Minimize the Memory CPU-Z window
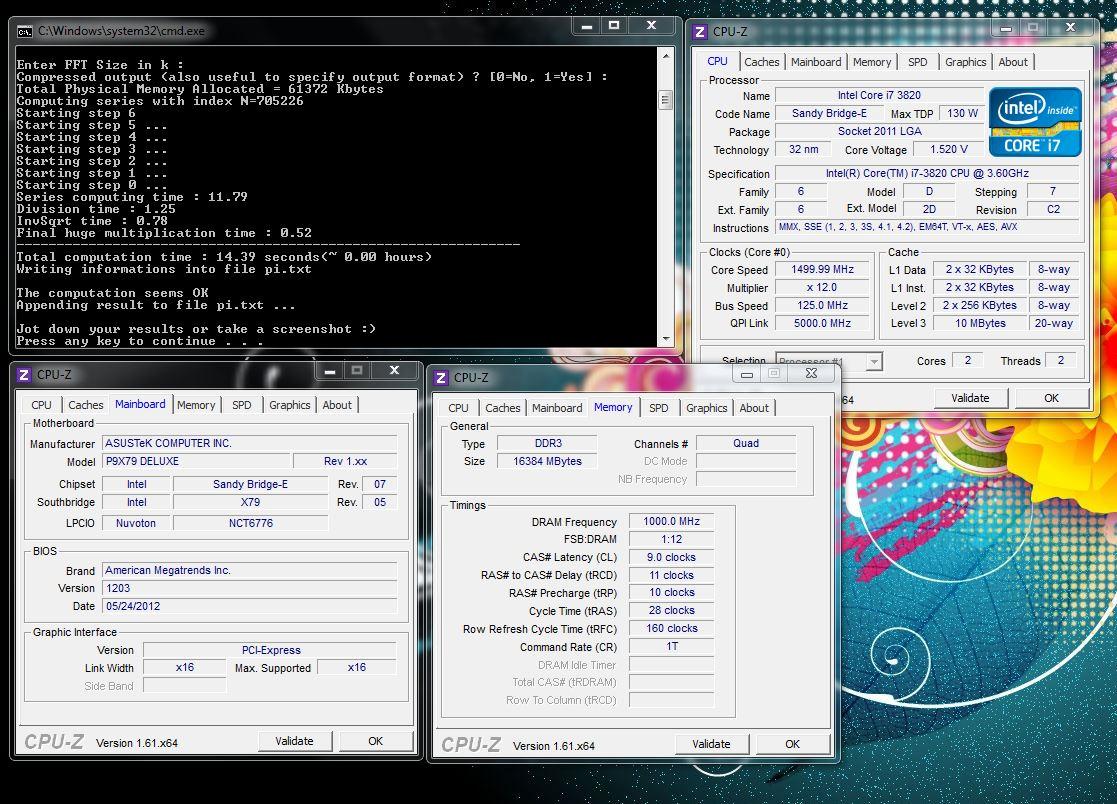1117x804 pixels. pos(747,375)
